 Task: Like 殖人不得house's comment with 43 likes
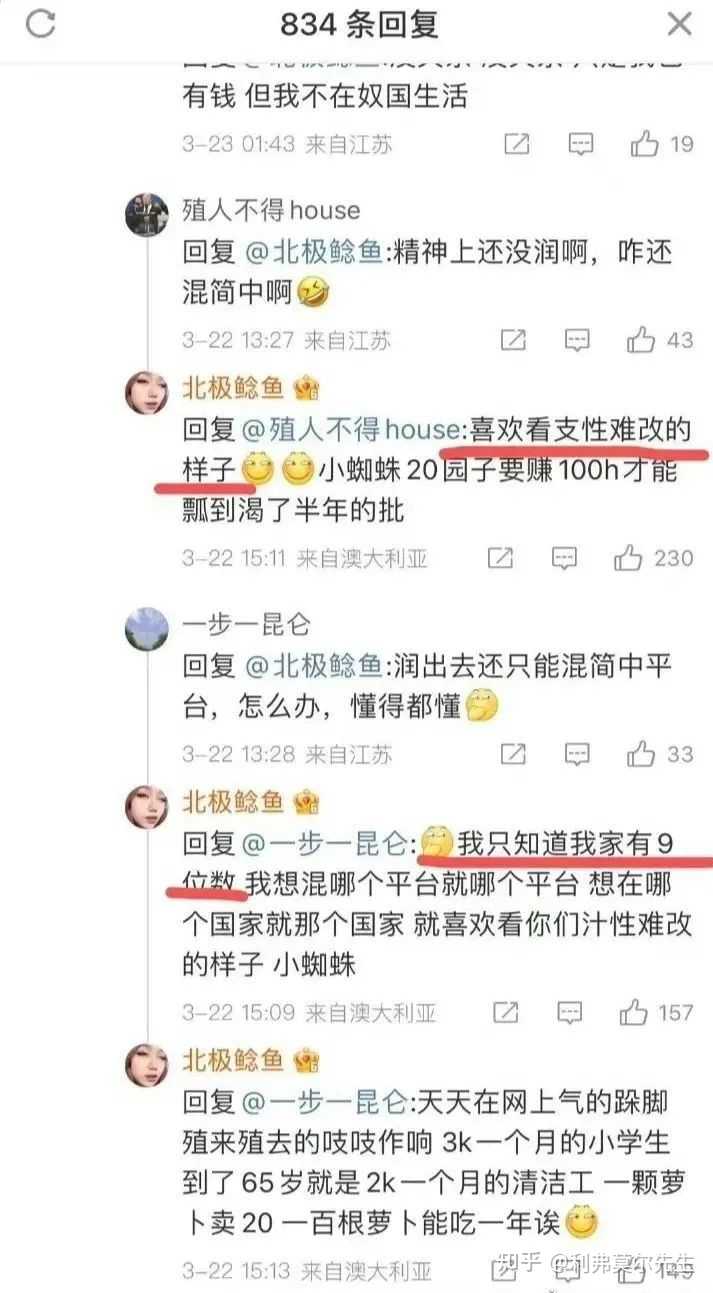pyautogui.click(x=641, y=341)
